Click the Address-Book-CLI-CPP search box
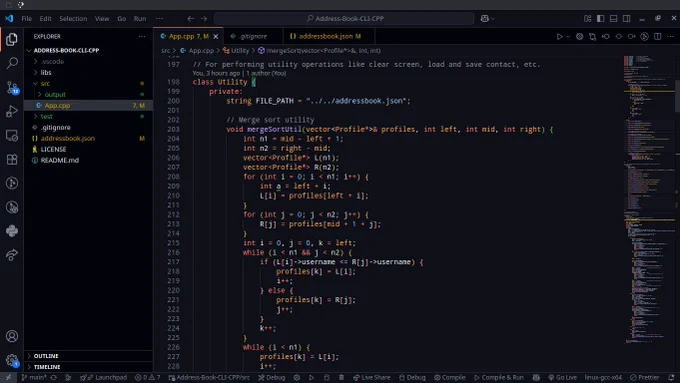The height and width of the screenshot is (383, 680). (x=344, y=19)
